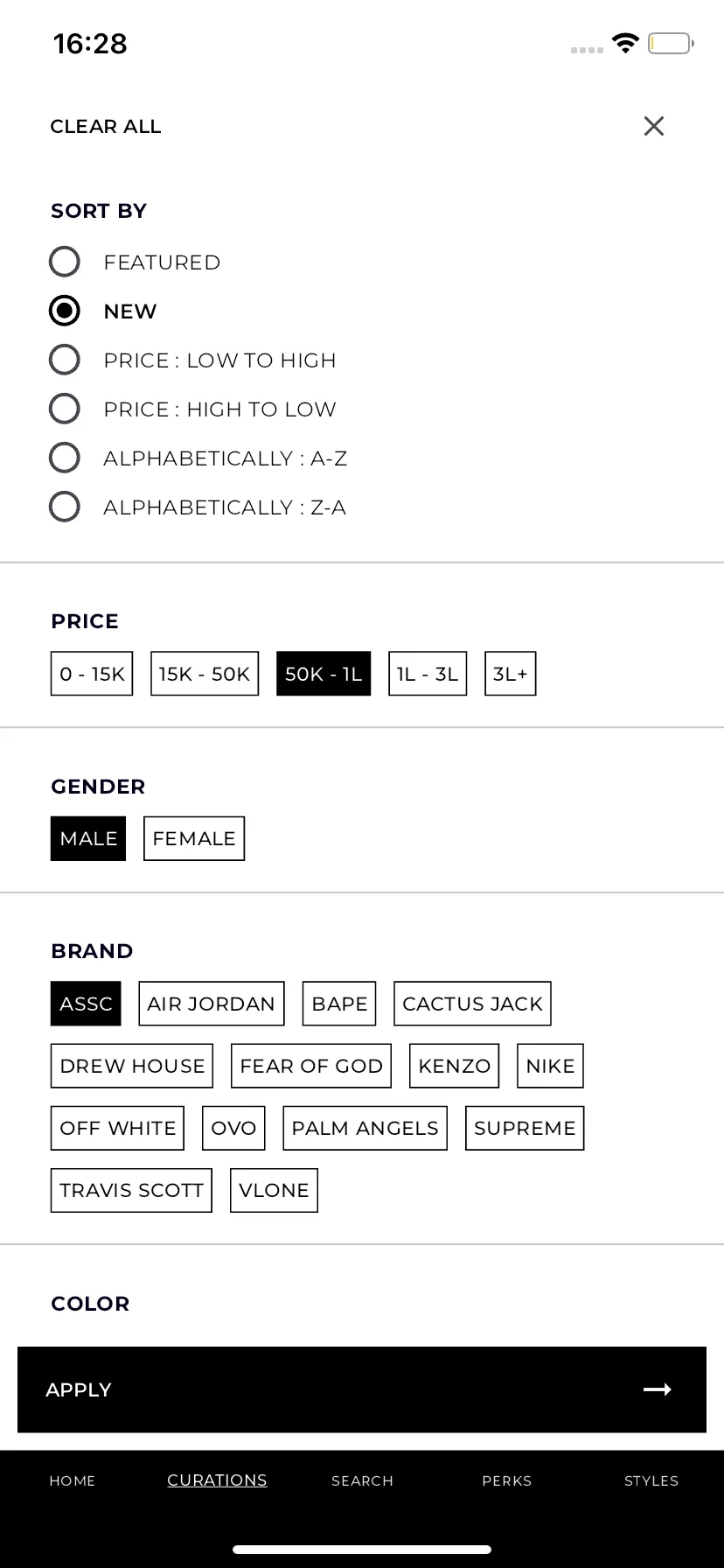Deselect the ASSC brand chip

tap(86, 1004)
